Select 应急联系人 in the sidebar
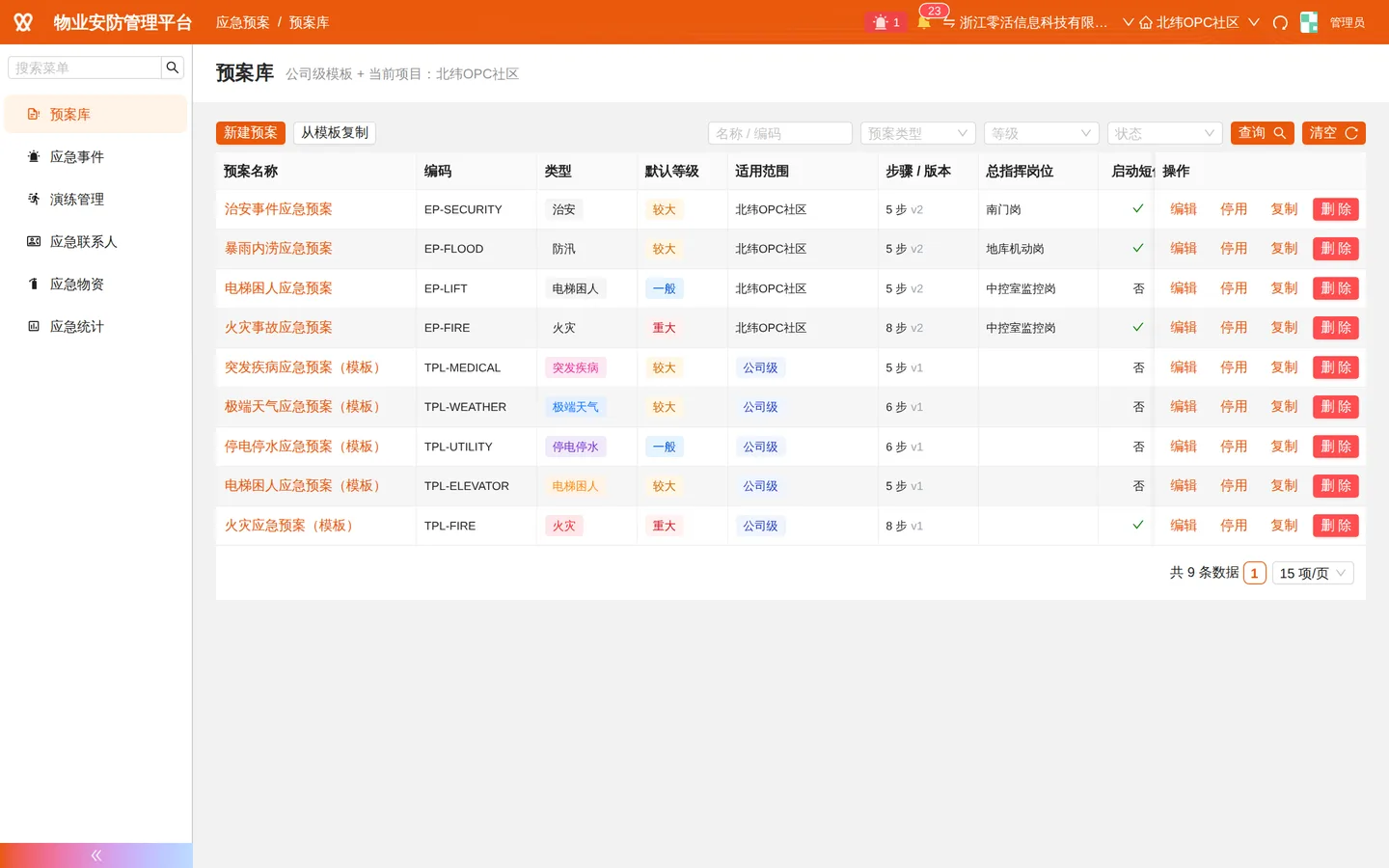This screenshot has height=868, width=1389. 95,241
